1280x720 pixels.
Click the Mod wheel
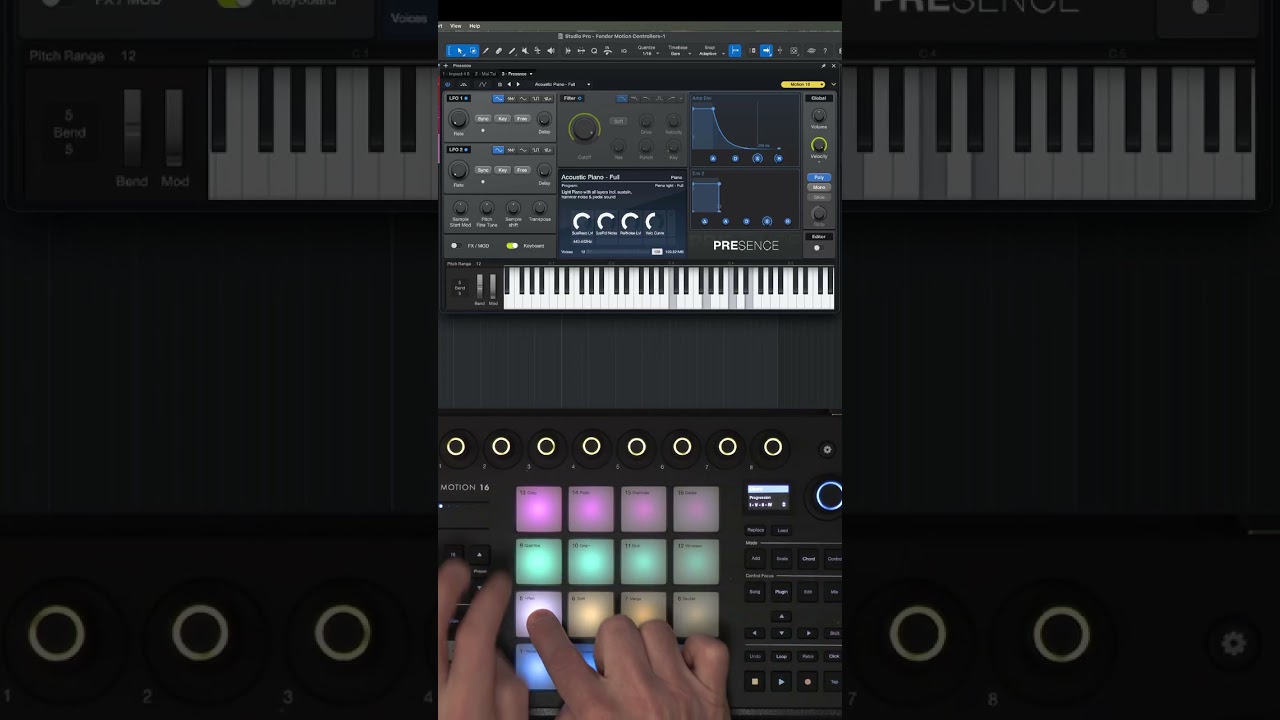click(x=492, y=286)
